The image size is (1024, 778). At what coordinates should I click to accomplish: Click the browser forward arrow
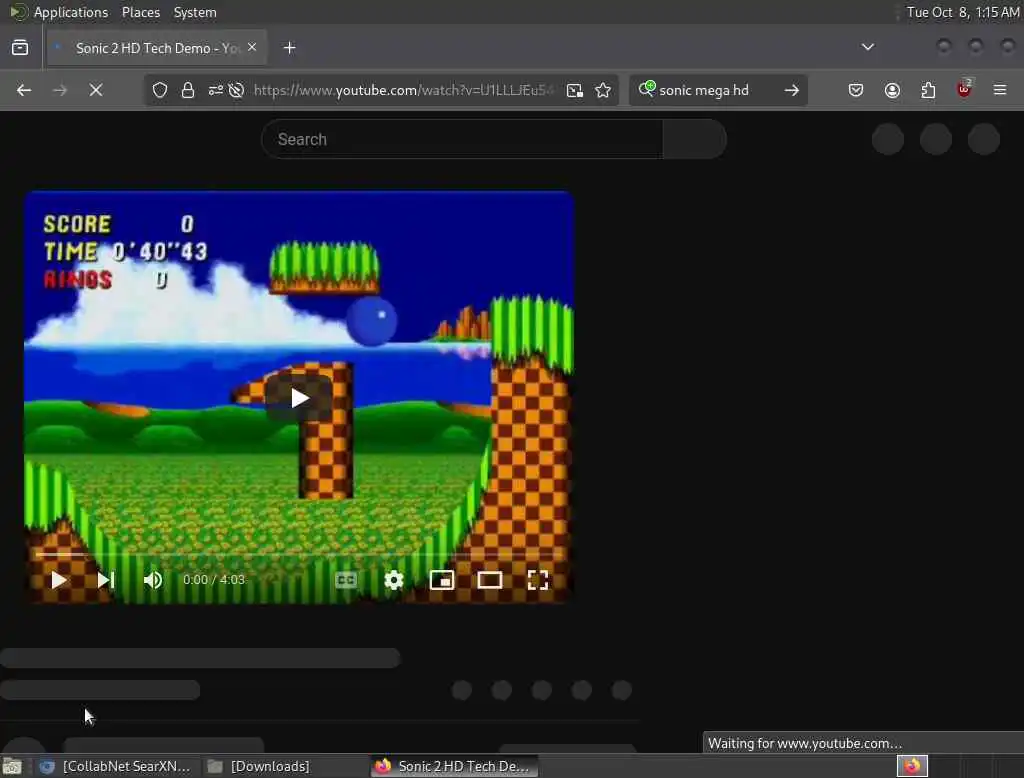pos(59,90)
